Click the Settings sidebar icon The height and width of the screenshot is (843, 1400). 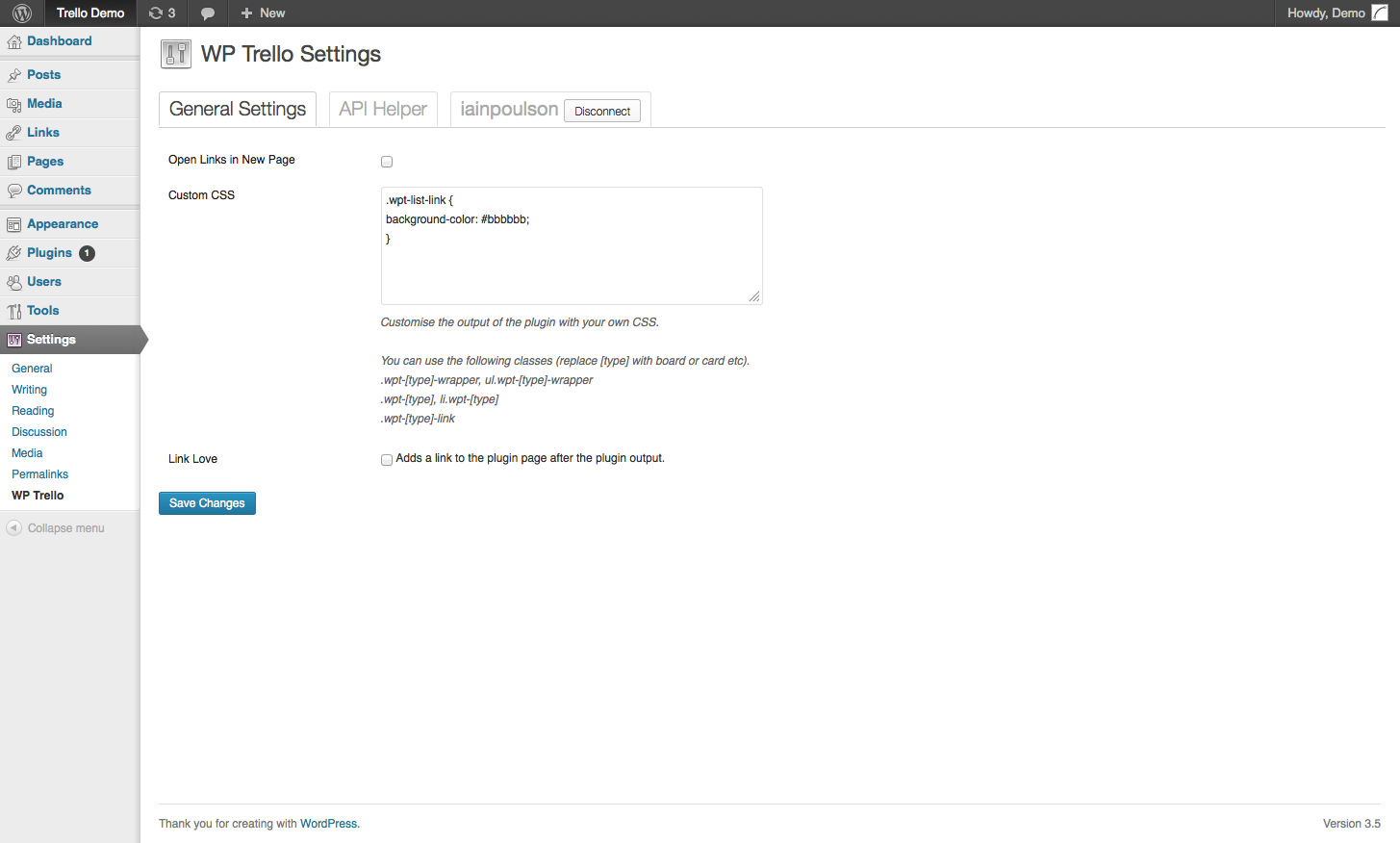point(13,340)
